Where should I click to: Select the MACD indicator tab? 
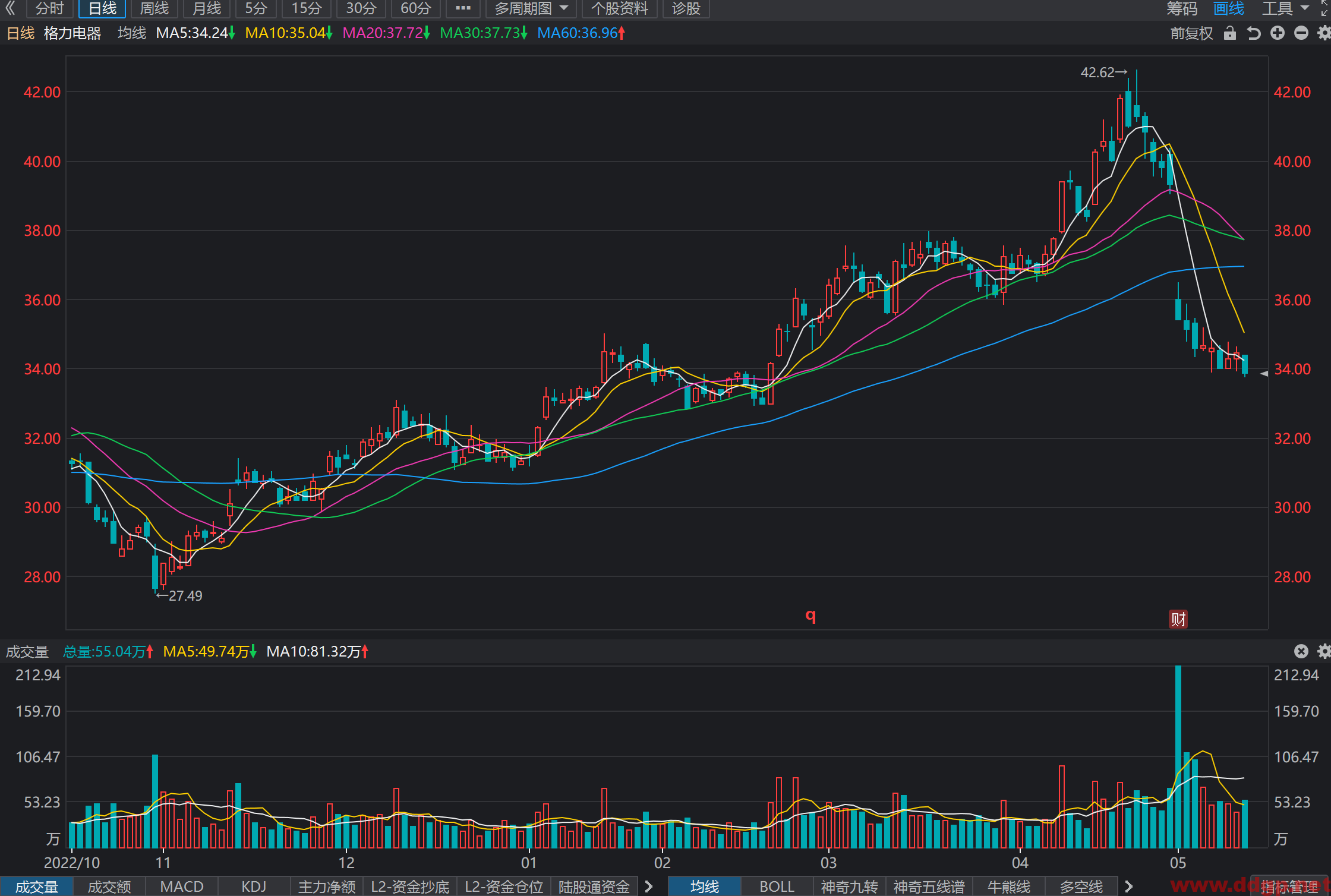click(182, 886)
